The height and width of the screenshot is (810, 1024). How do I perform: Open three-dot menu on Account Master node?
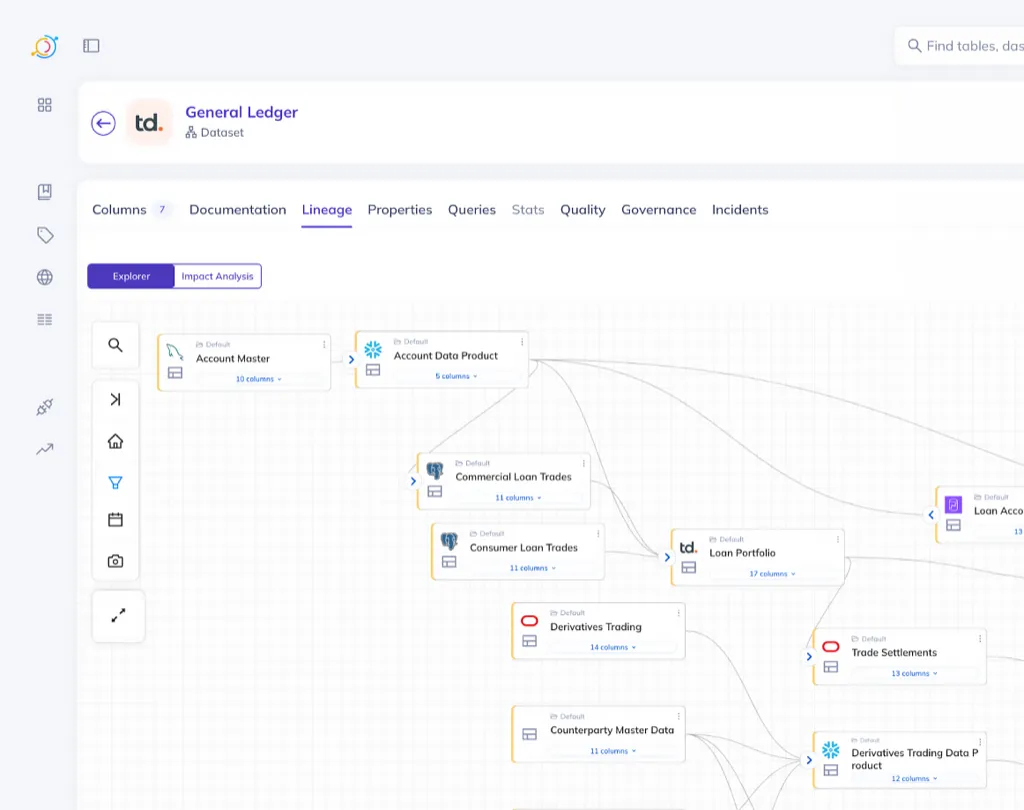pos(324,345)
